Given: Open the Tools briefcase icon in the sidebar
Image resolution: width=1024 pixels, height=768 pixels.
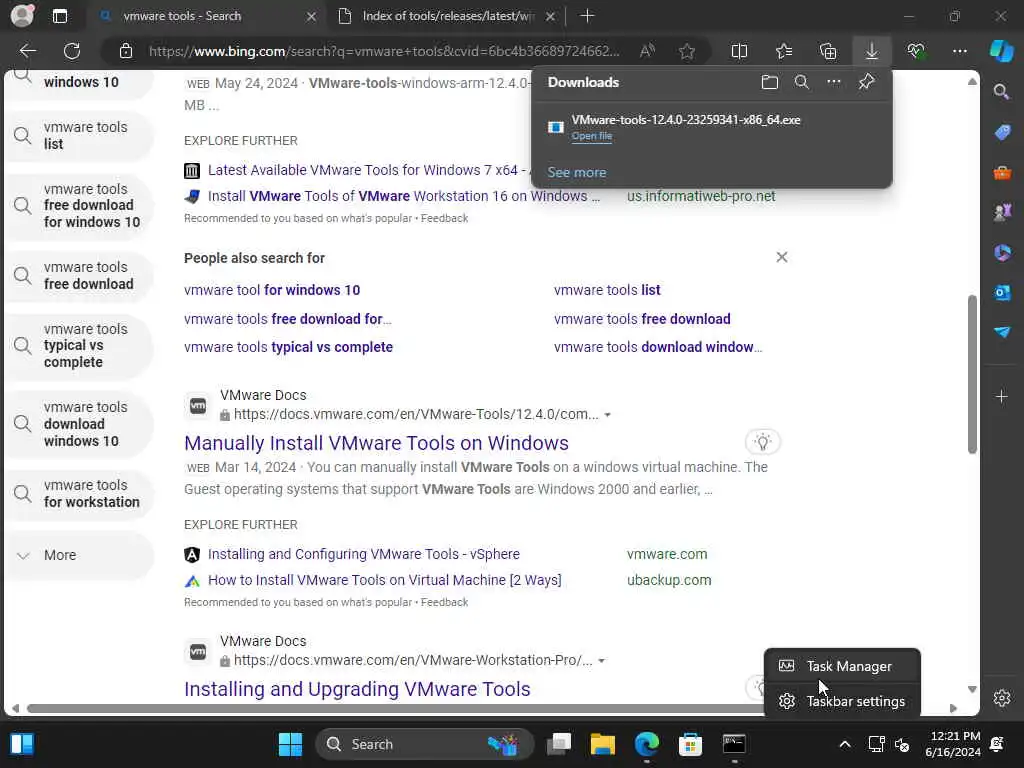Looking at the screenshot, I should tap(1002, 172).
